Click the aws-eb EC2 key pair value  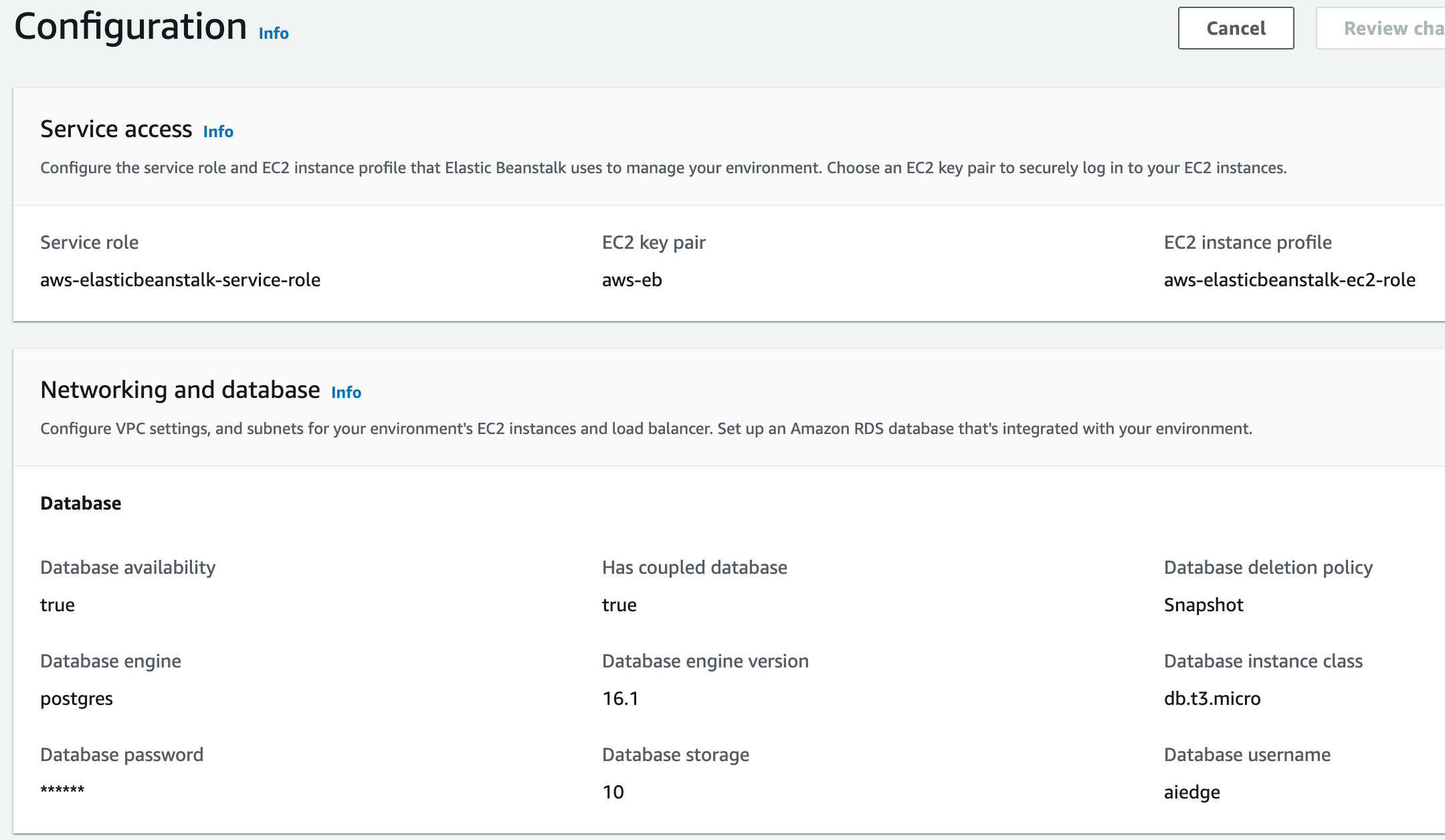tap(630, 280)
